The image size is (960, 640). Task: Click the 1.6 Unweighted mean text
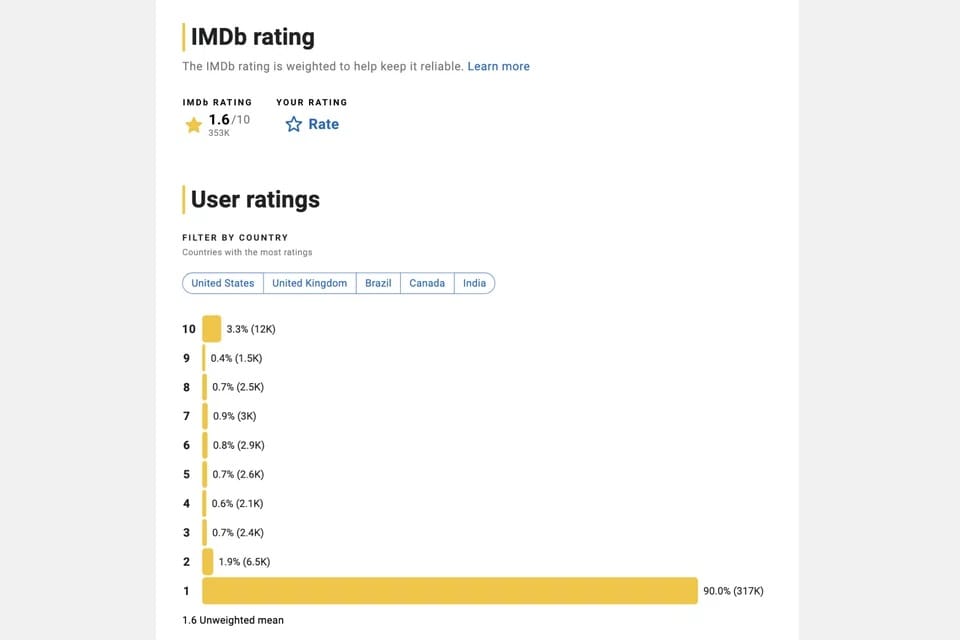pyautogui.click(x=233, y=620)
